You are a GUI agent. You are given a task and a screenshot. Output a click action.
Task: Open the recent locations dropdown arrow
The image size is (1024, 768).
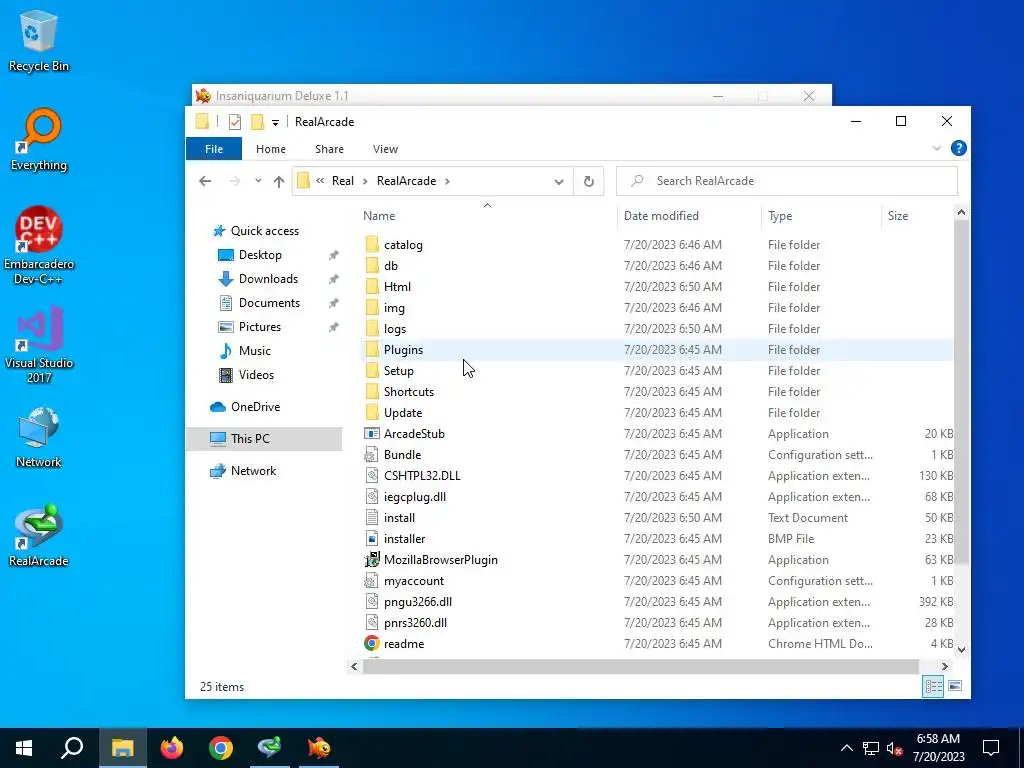[258, 181]
